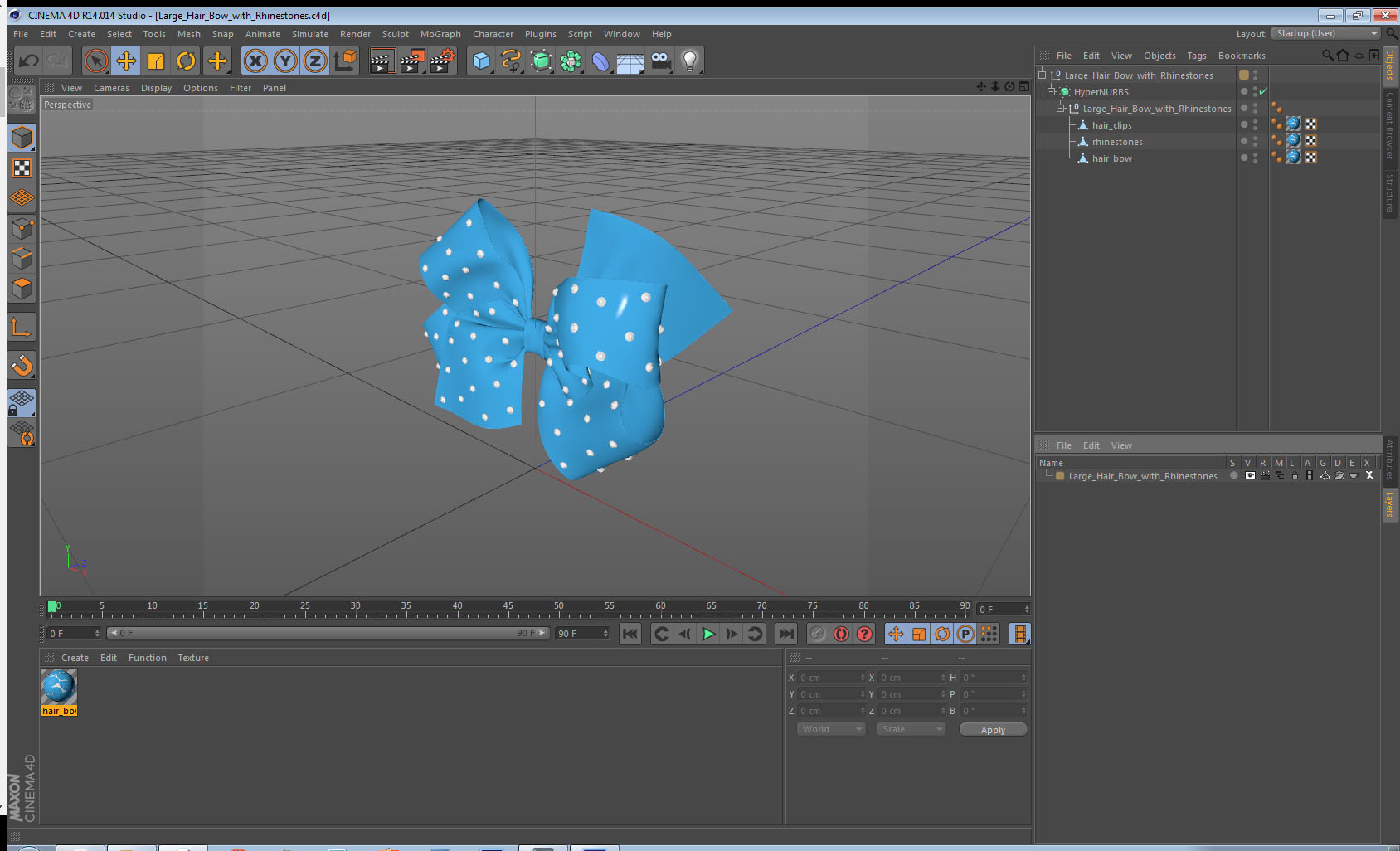Viewport: 1400px width, 851px height.
Task: Render to Picture Viewer
Action: click(x=412, y=61)
